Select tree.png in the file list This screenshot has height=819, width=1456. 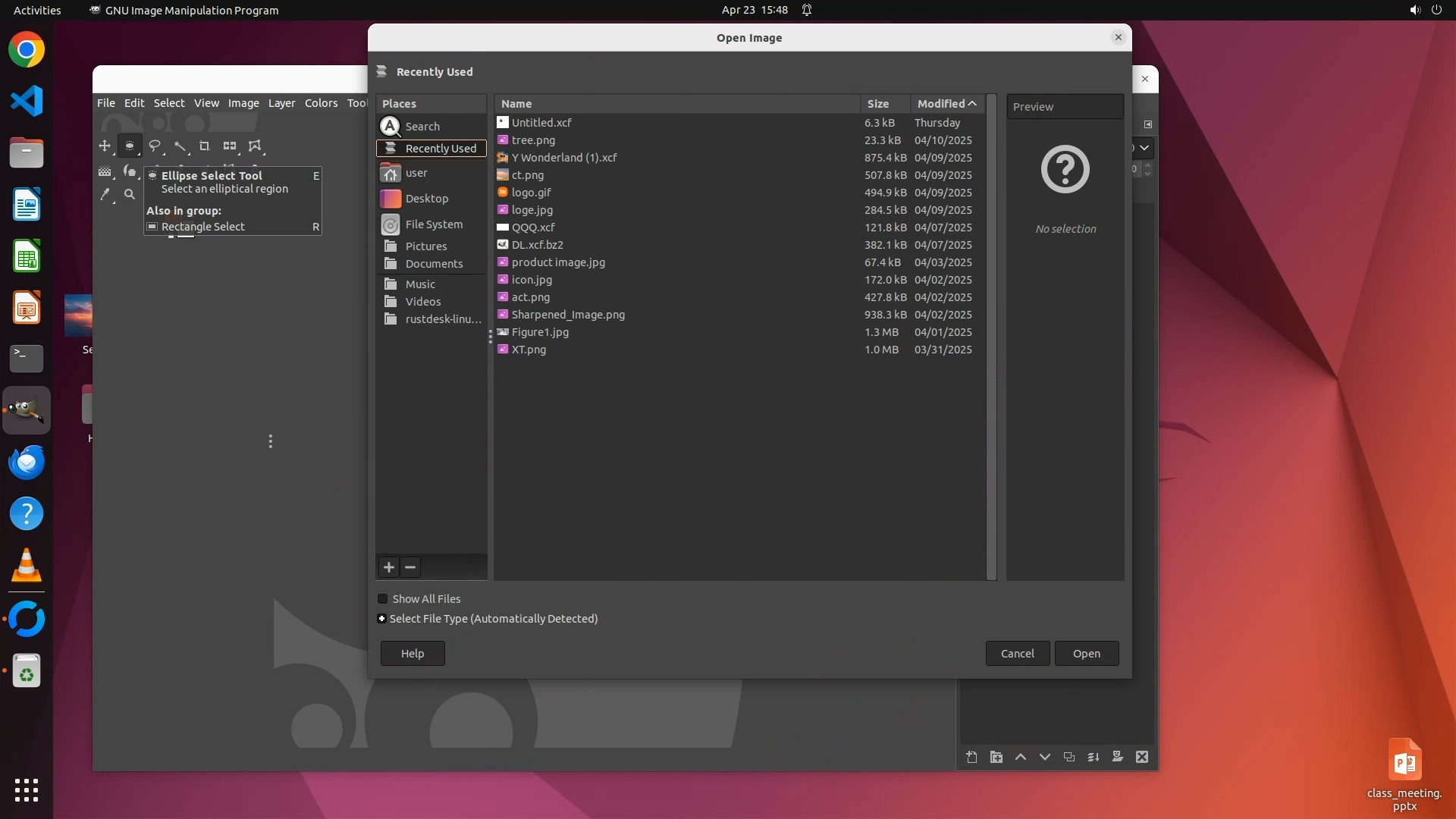coord(533,140)
